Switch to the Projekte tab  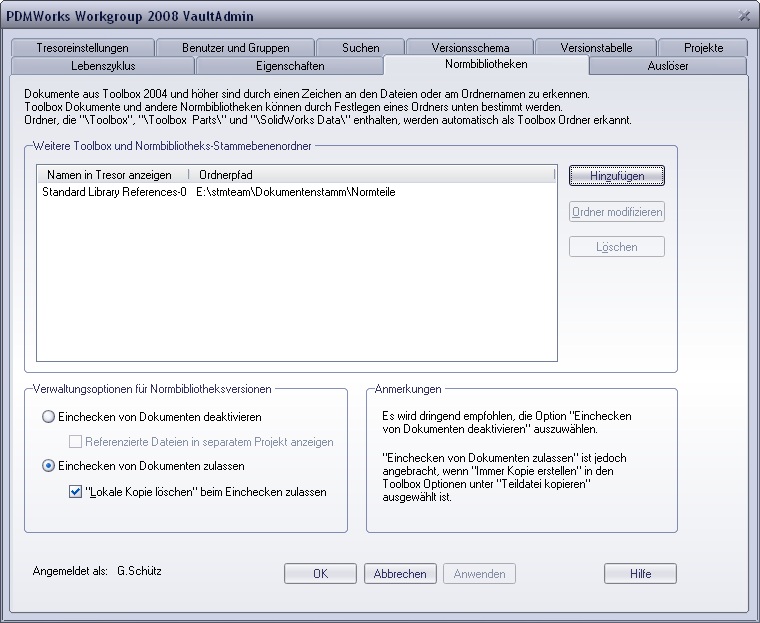coord(703,48)
